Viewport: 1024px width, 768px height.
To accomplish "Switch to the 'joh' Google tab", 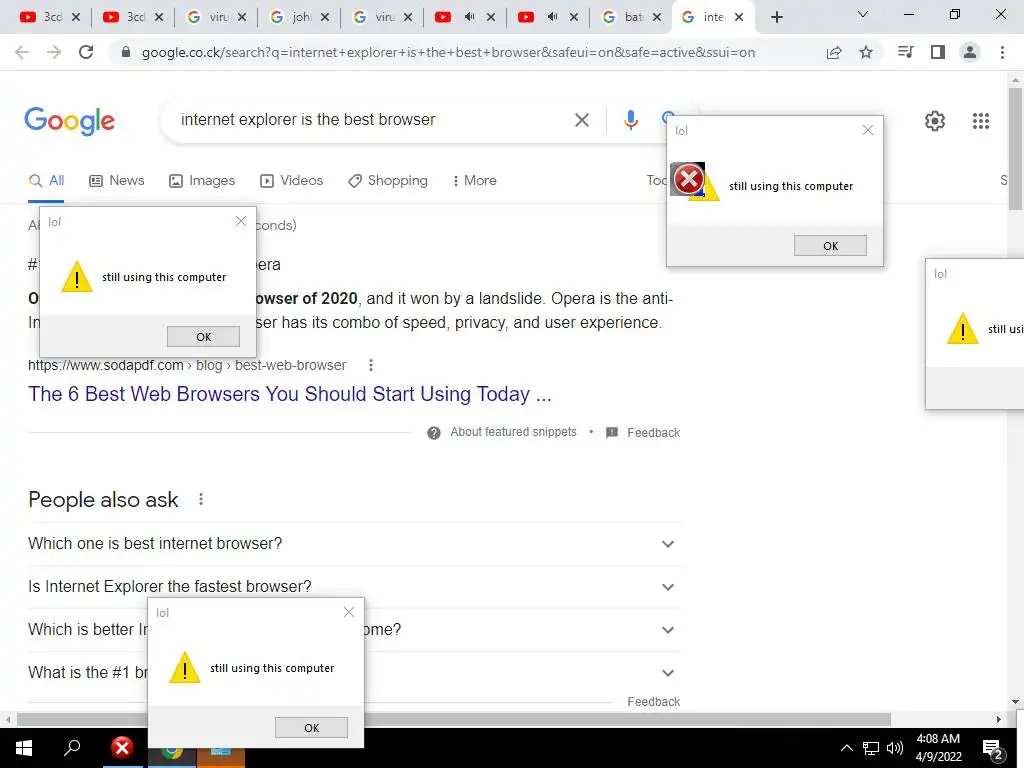I will pyautogui.click(x=299, y=17).
